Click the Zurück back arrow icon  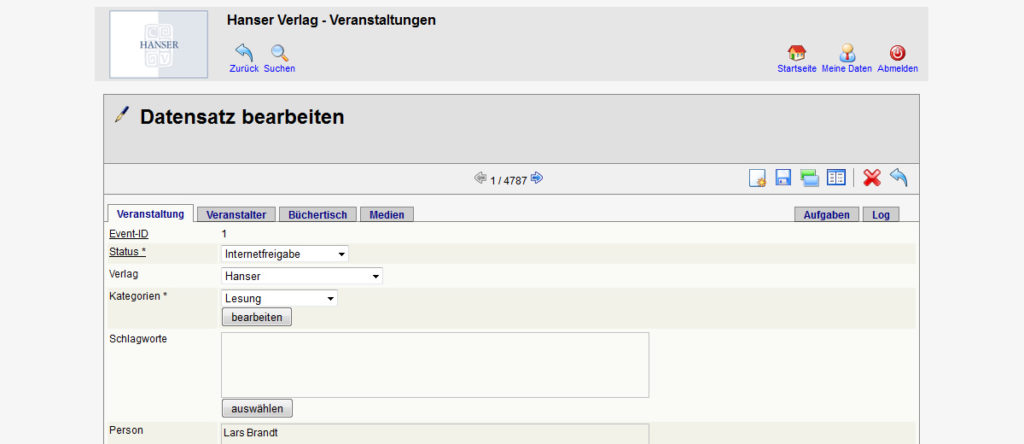[244, 53]
